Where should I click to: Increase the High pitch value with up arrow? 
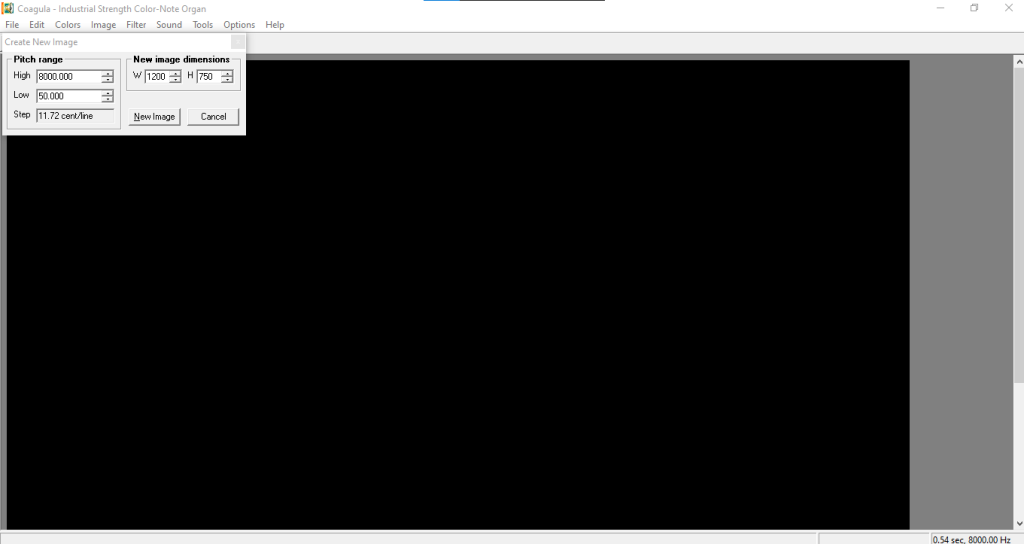coord(107,73)
